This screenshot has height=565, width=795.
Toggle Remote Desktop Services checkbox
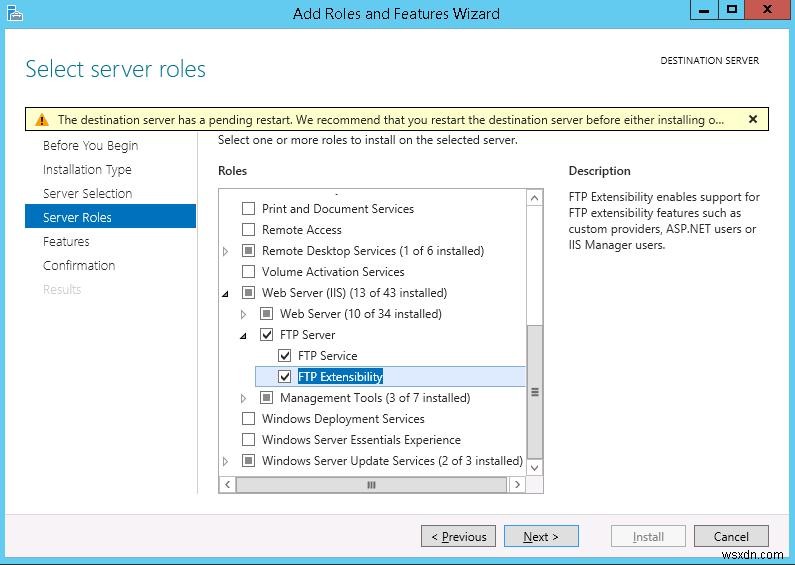(x=248, y=251)
